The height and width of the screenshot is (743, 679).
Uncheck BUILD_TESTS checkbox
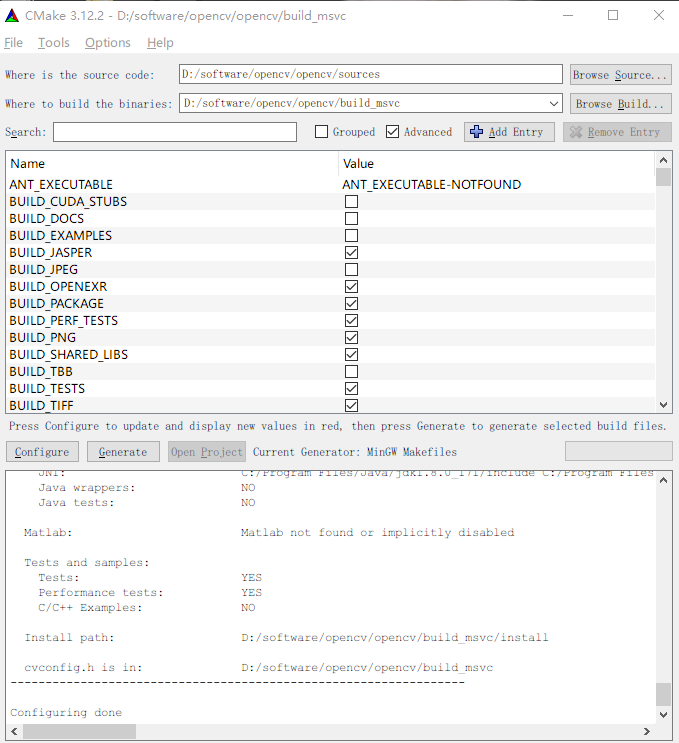pyautogui.click(x=351, y=389)
